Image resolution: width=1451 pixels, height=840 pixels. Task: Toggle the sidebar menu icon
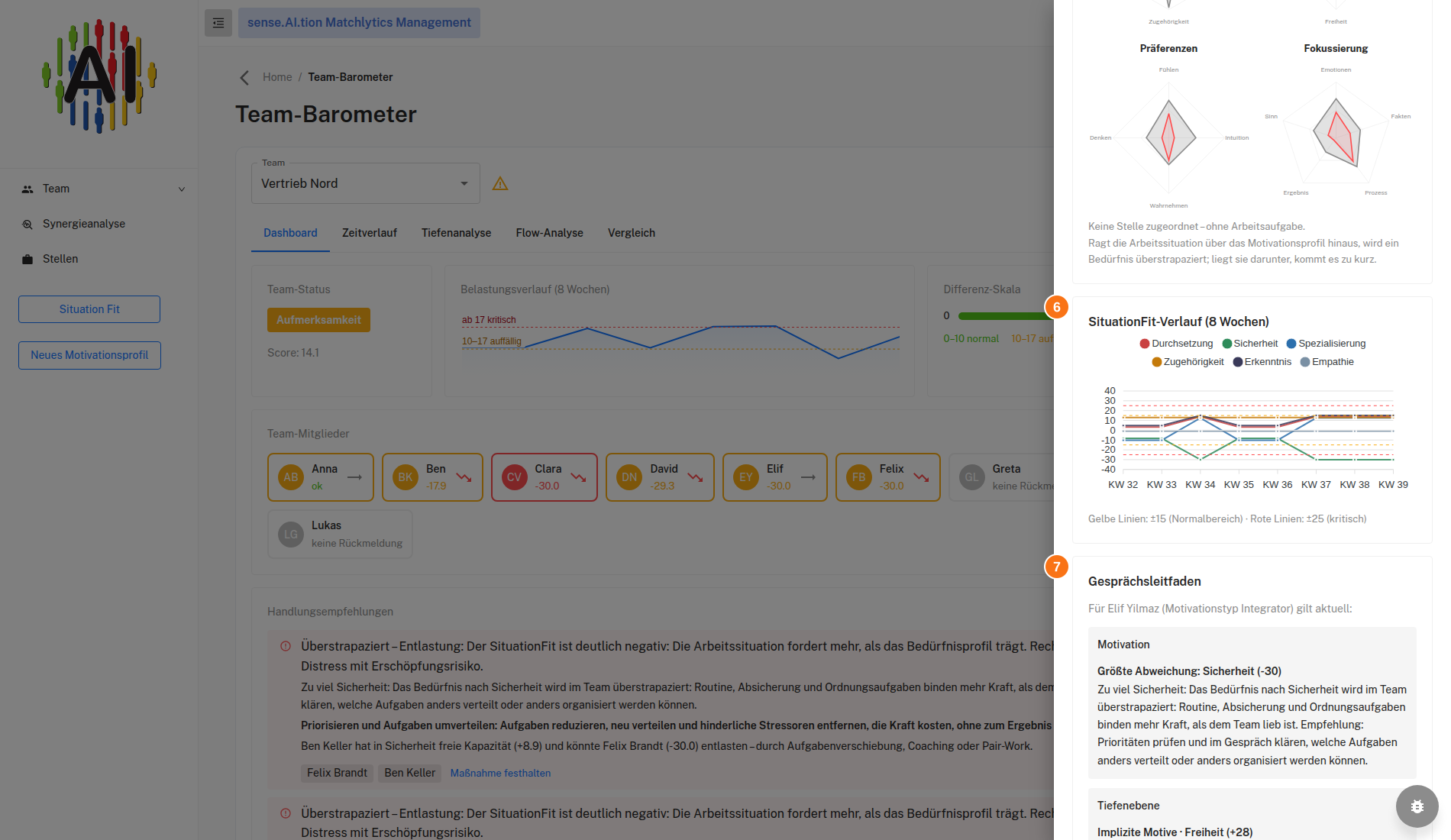click(x=218, y=23)
